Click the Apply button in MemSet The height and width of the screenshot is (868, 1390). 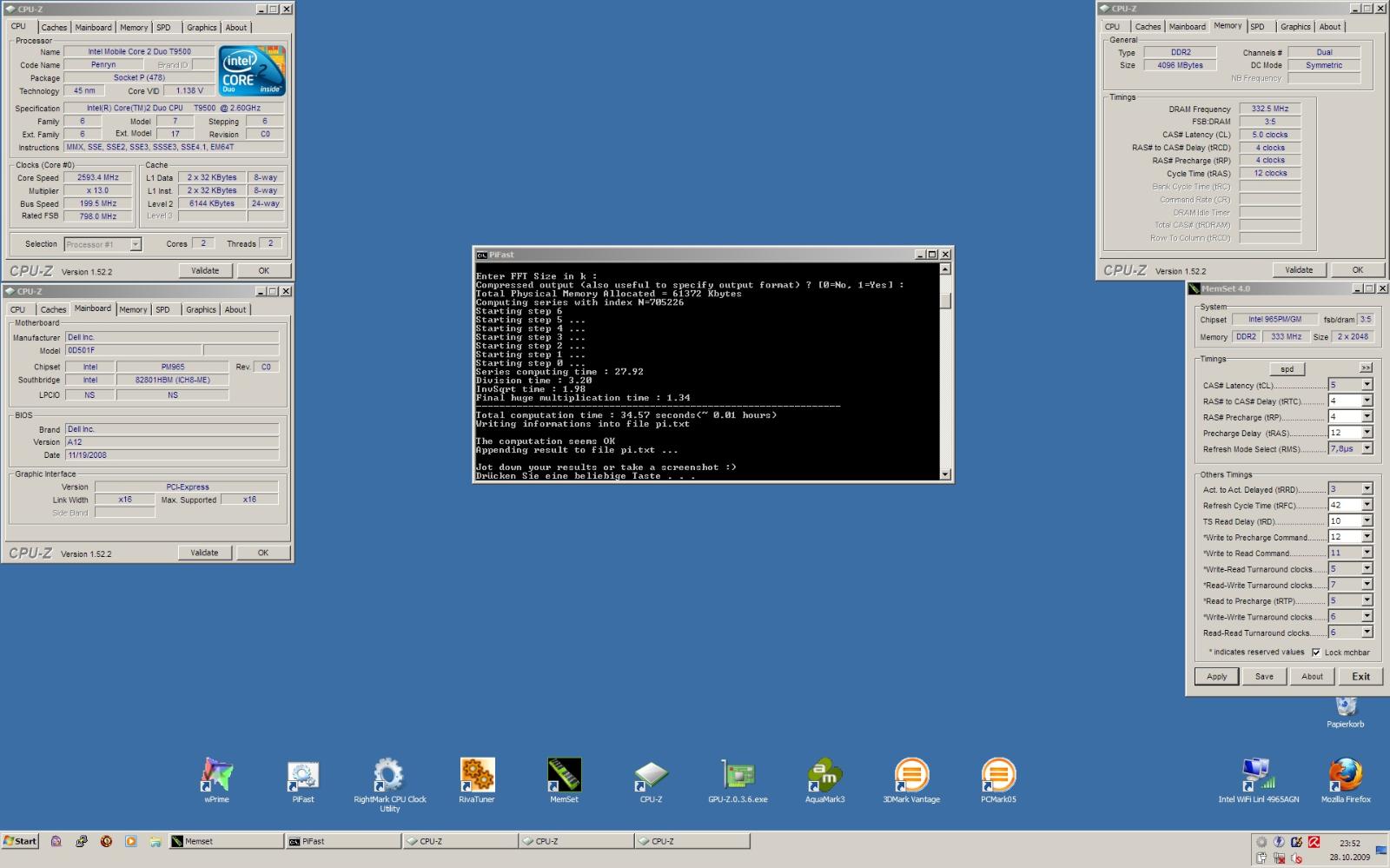tap(1216, 677)
